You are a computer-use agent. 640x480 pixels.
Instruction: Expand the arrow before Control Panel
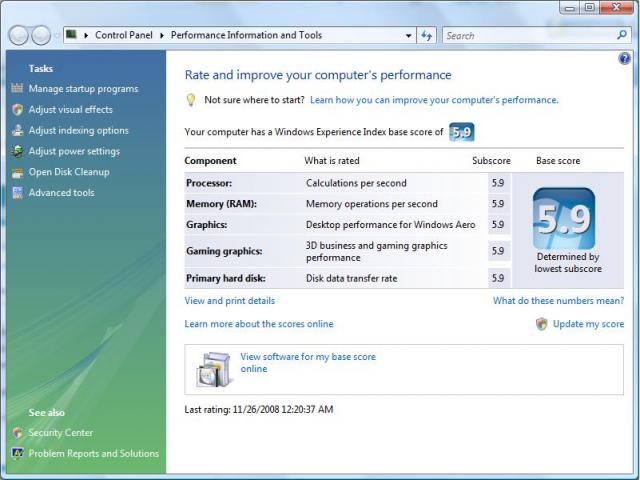(86, 36)
